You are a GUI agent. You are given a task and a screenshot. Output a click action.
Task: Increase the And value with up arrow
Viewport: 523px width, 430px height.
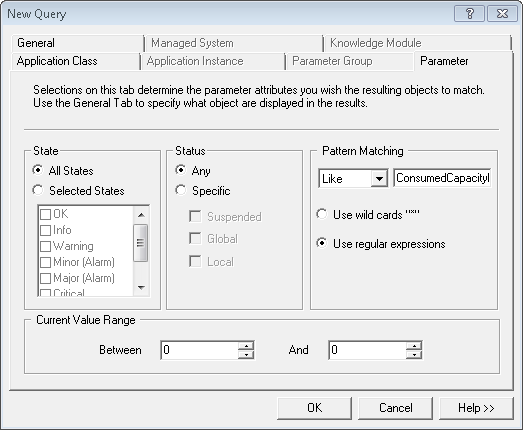point(414,346)
